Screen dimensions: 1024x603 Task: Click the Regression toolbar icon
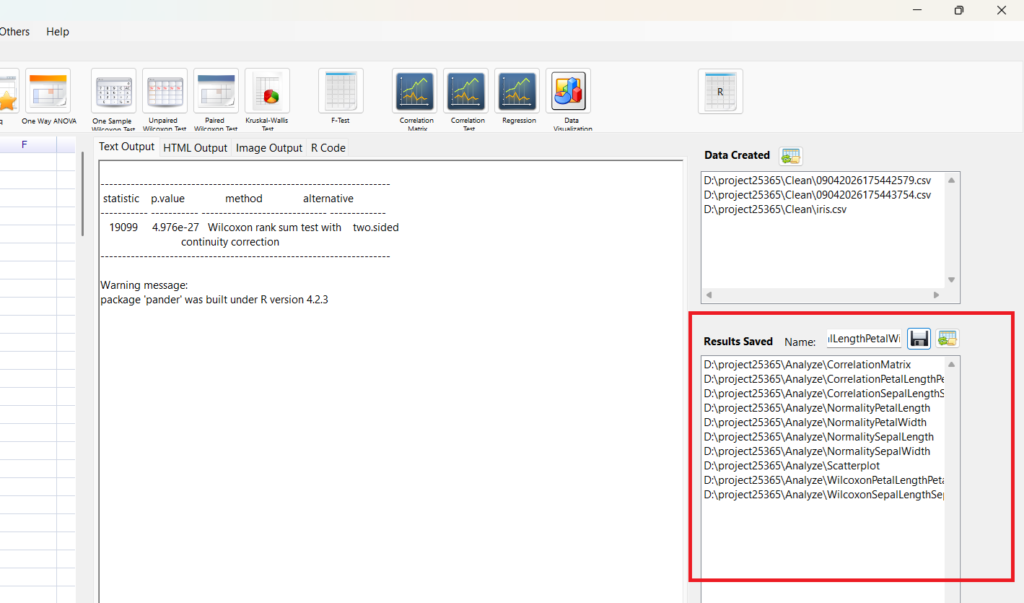coord(518,93)
